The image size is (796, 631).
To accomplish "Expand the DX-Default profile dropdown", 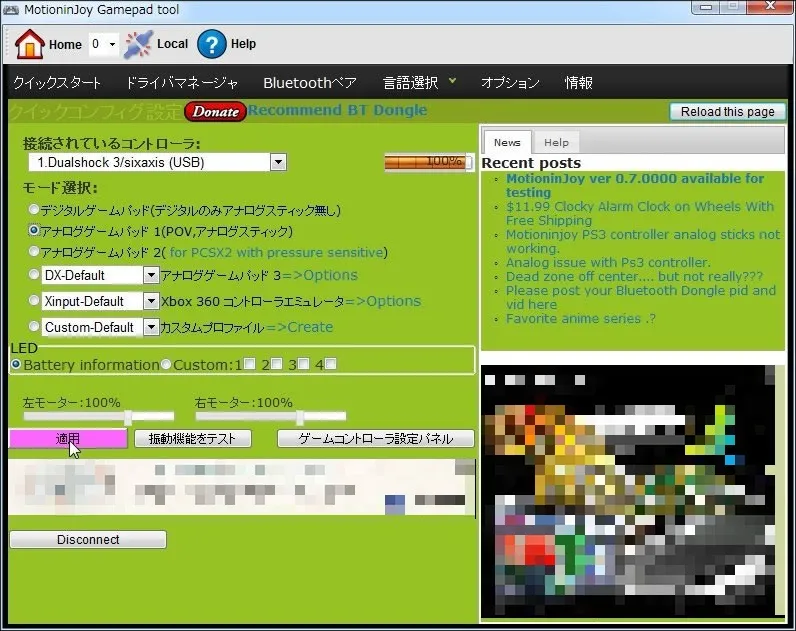I will (x=151, y=275).
